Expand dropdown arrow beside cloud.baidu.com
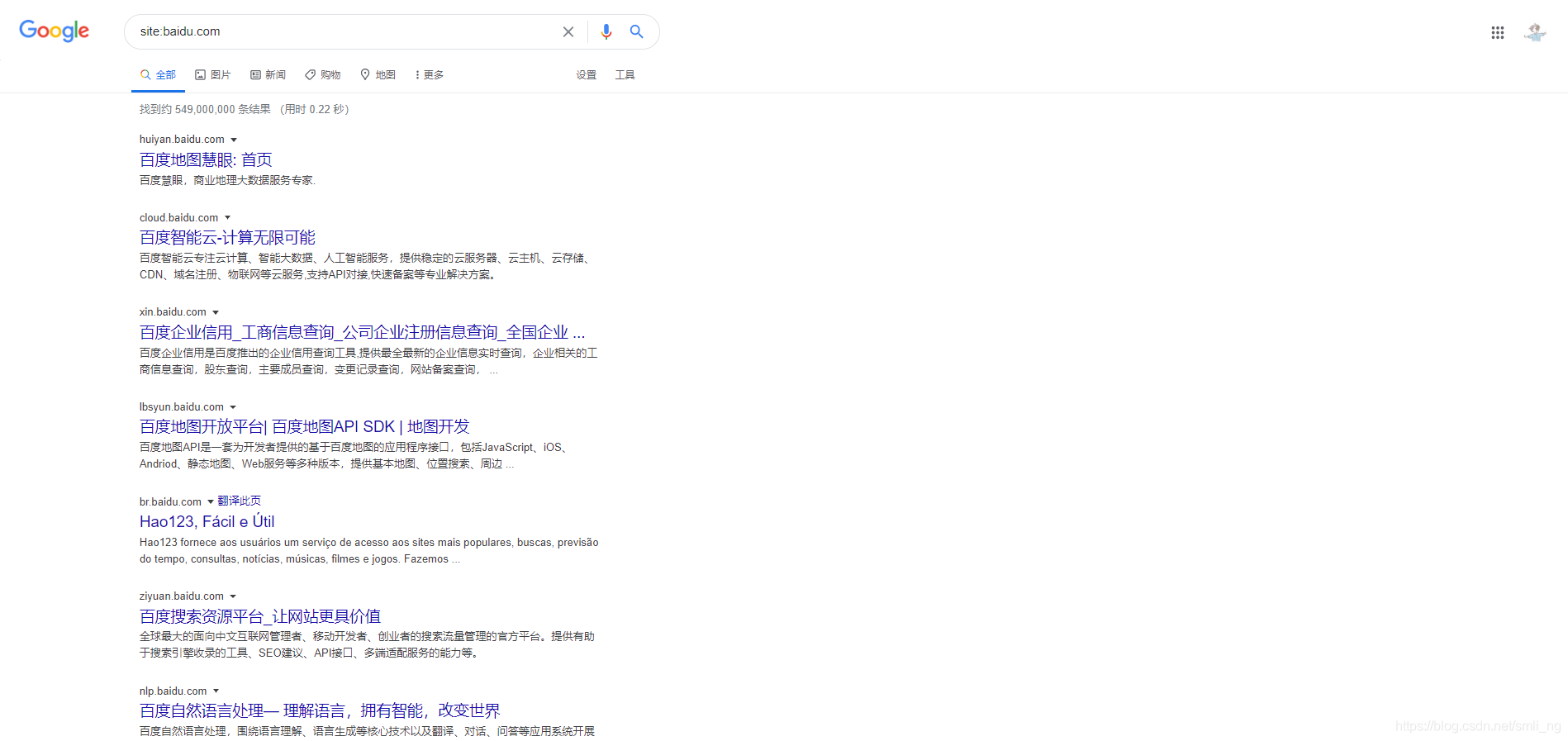Screen dimensions: 1568x741 point(228,218)
